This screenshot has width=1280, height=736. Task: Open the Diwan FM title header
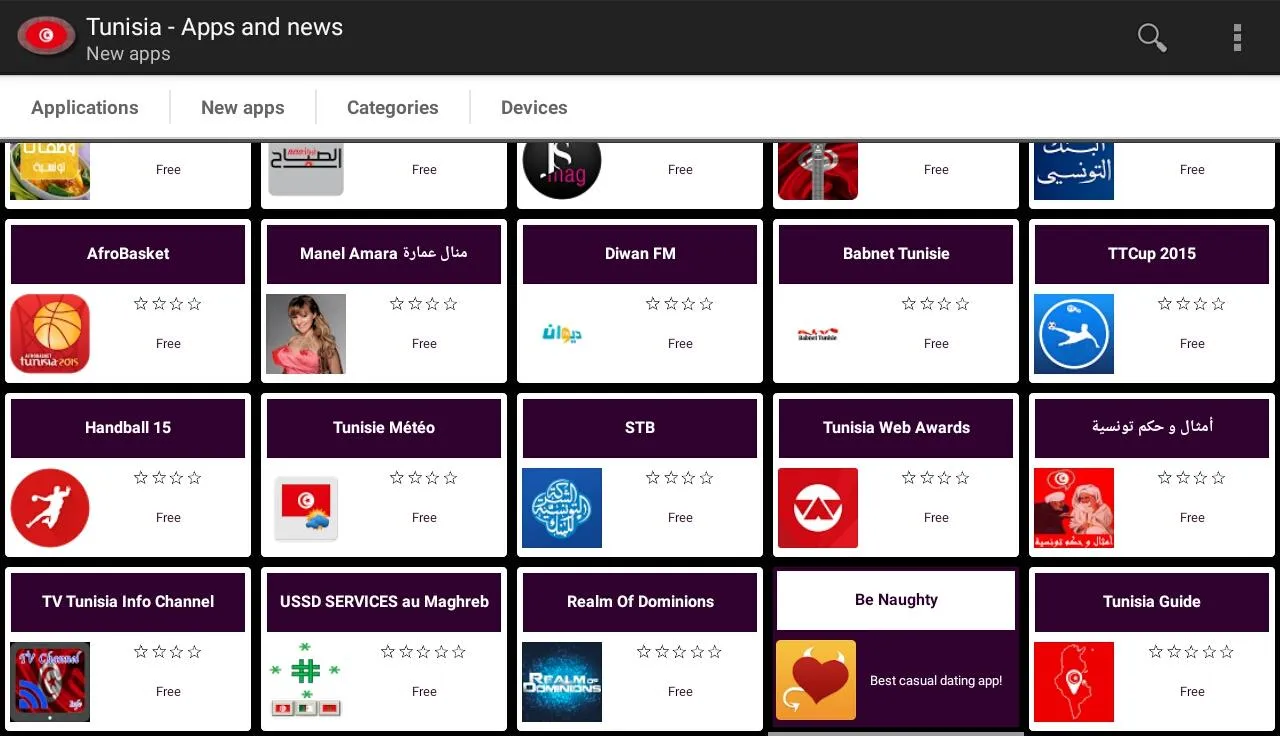640,254
